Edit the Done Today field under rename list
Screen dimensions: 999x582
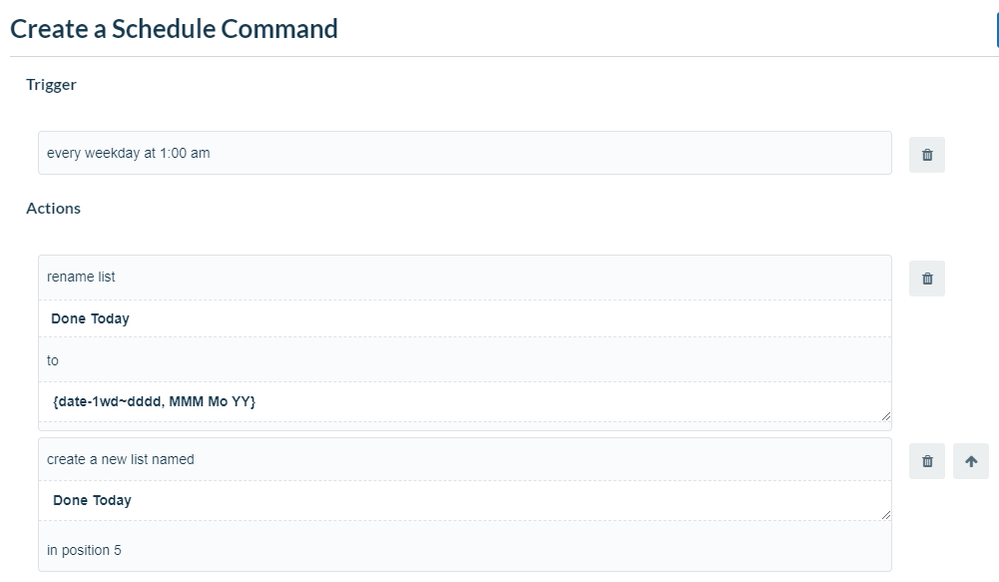[464, 319]
